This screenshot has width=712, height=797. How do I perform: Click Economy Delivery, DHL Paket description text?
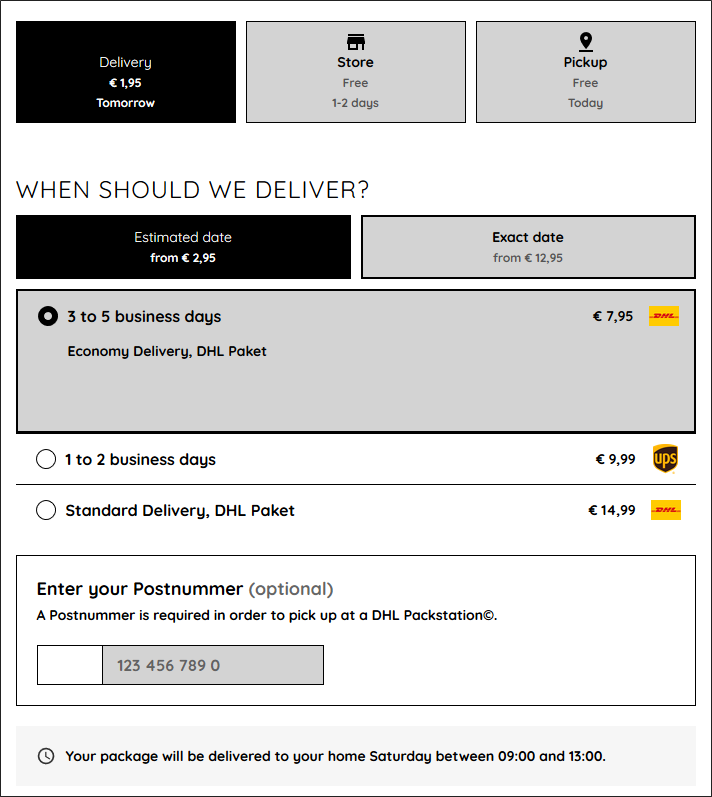(x=167, y=351)
